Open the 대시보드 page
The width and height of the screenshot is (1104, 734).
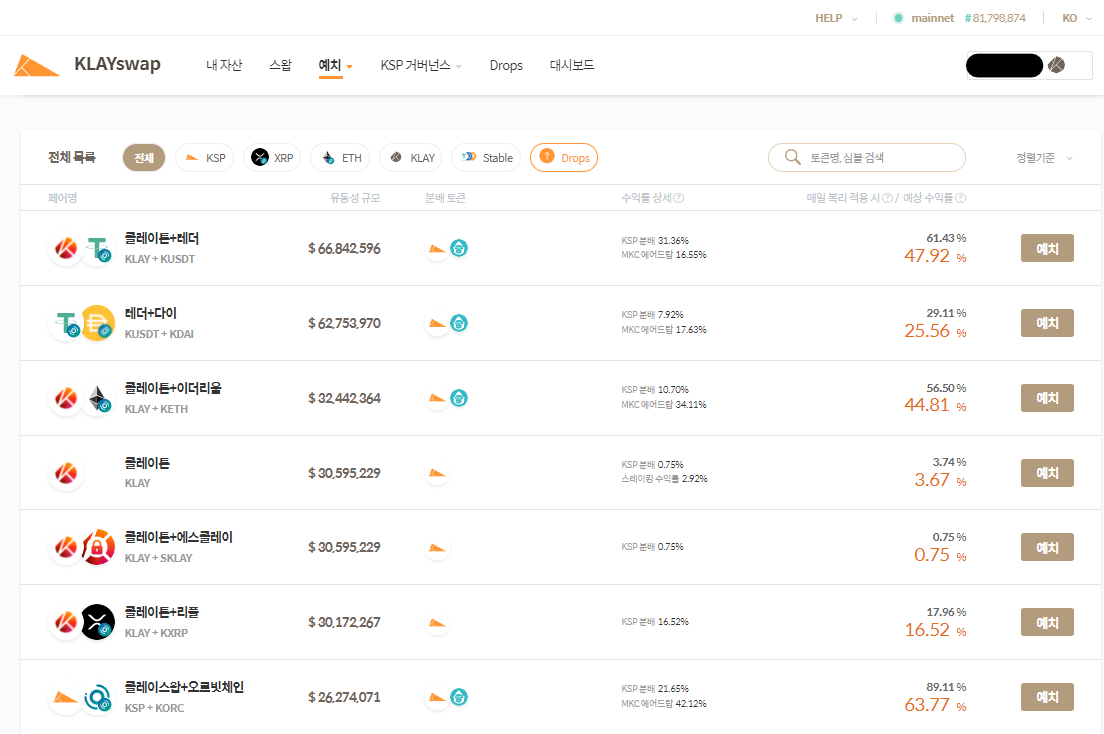pyautogui.click(x=572, y=66)
